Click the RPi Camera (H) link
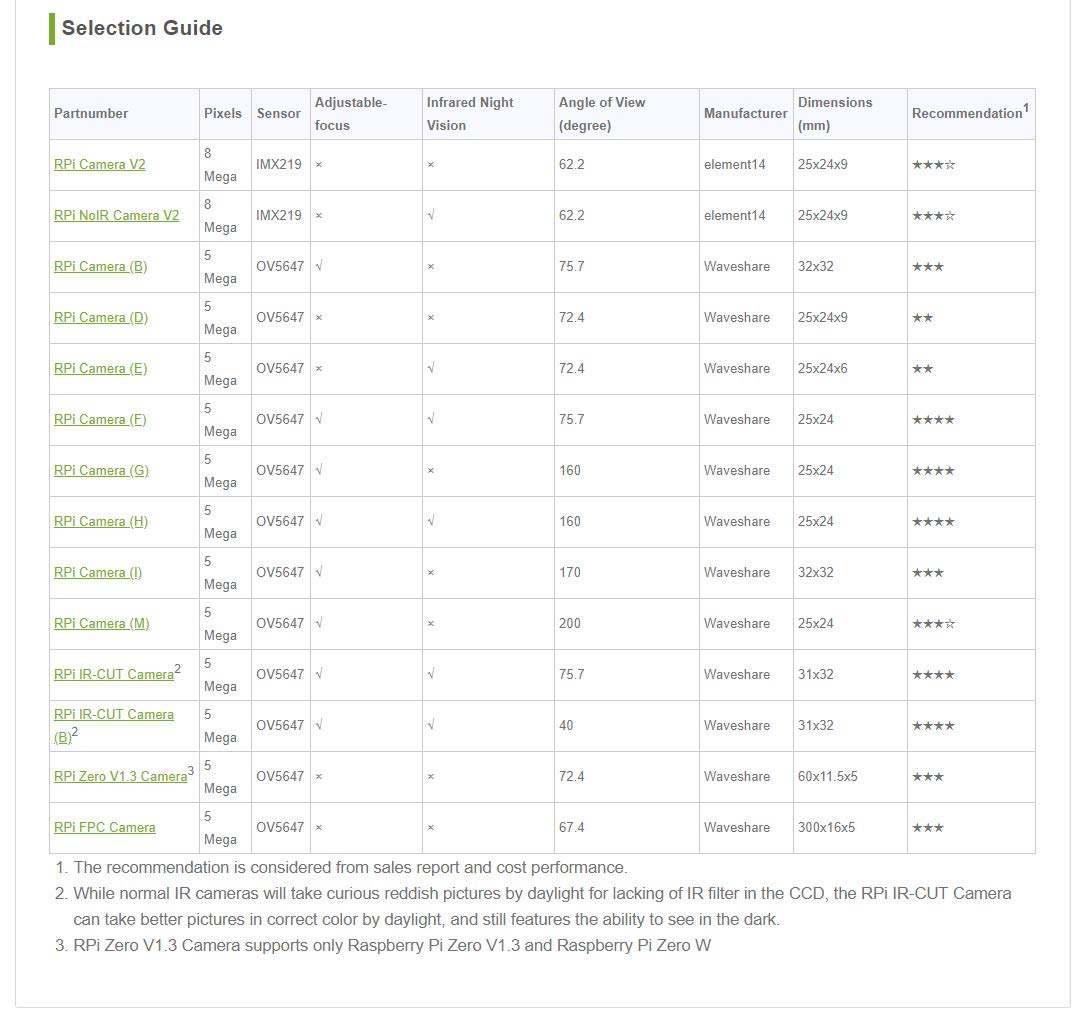The image size is (1088, 1018). point(101,522)
